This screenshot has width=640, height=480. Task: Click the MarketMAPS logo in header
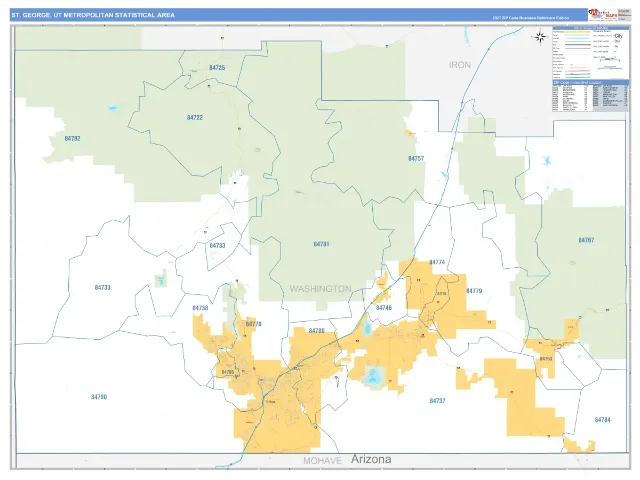[602, 15]
